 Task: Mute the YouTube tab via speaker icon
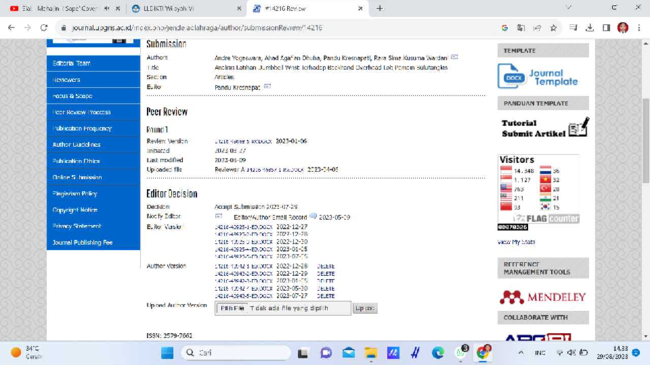[x=107, y=8]
